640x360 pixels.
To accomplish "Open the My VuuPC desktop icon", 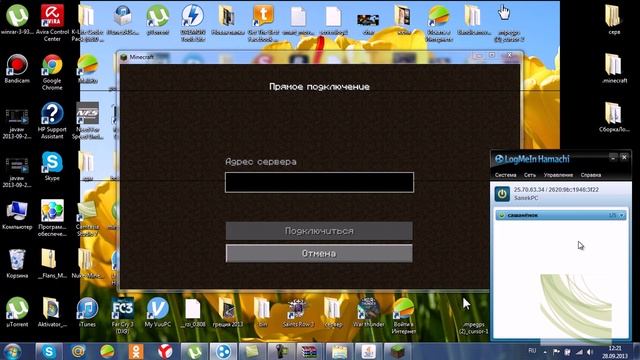I will point(158,312).
